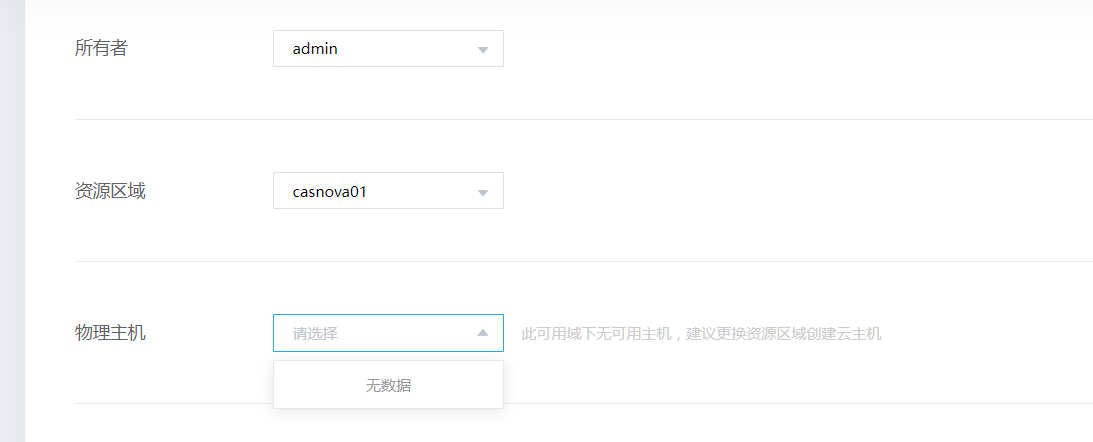Click blank area right of admin dropdown
Screen dimensions: 1093x442
point(750,49)
